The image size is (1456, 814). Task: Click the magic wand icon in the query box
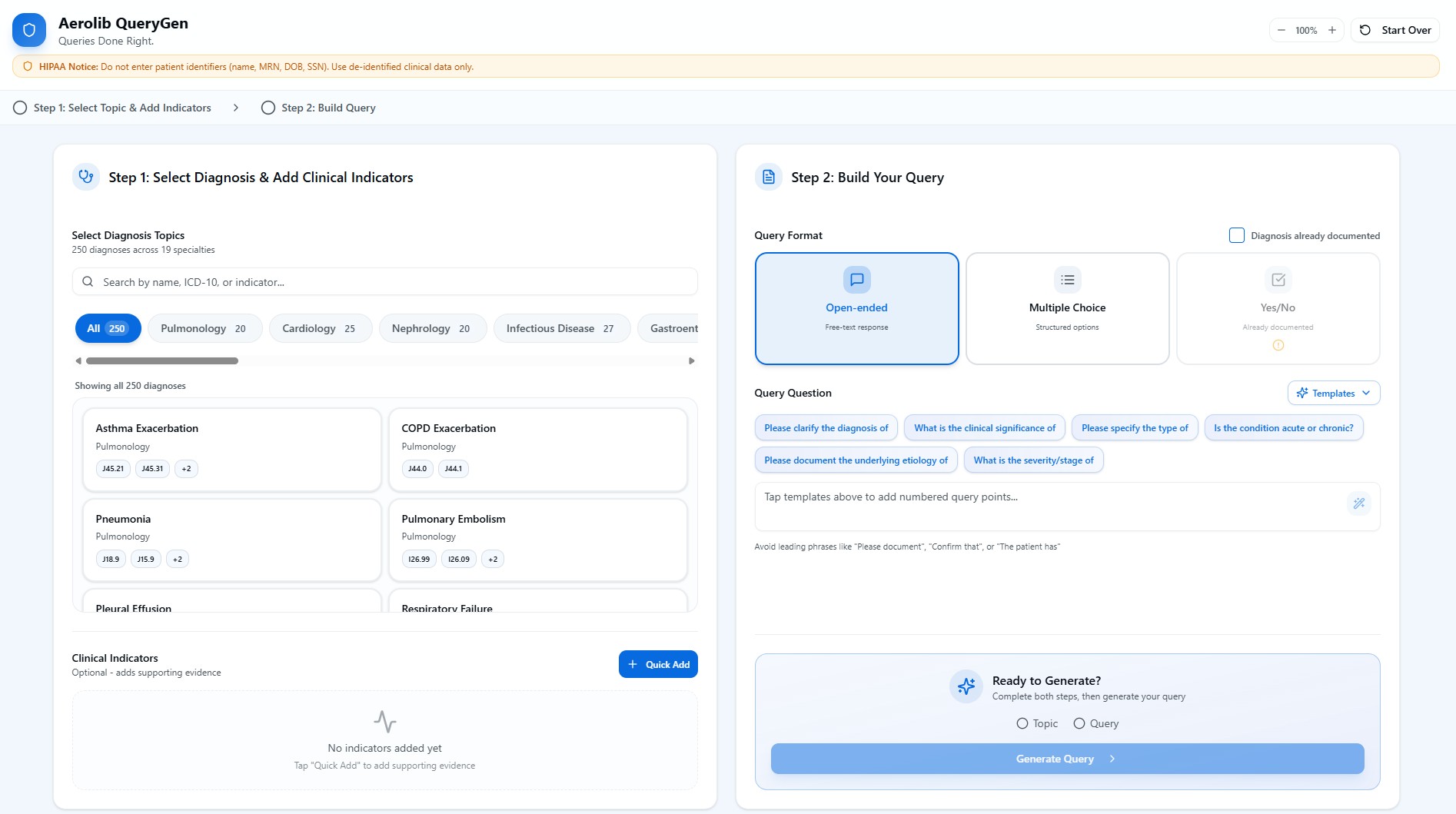pos(1358,503)
